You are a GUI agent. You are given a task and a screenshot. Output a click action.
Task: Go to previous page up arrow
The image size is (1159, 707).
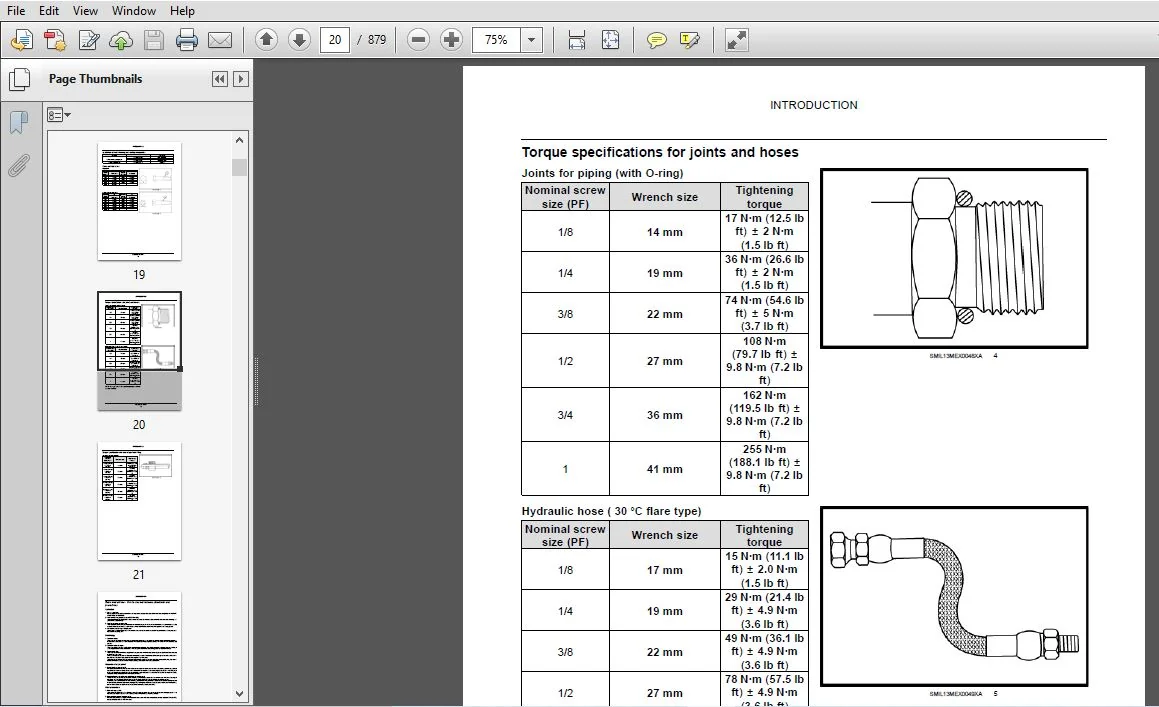coord(266,40)
